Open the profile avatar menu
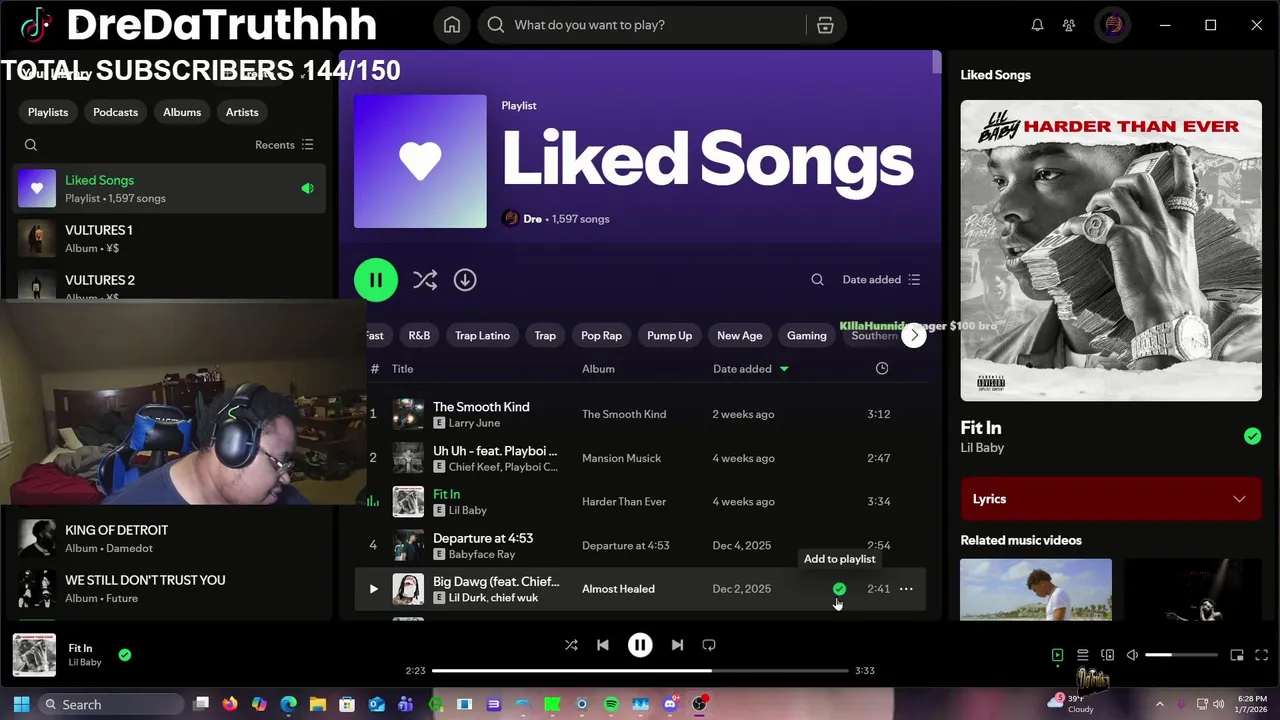Viewport: 1280px width, 720px height. (x=1113, y=25)
